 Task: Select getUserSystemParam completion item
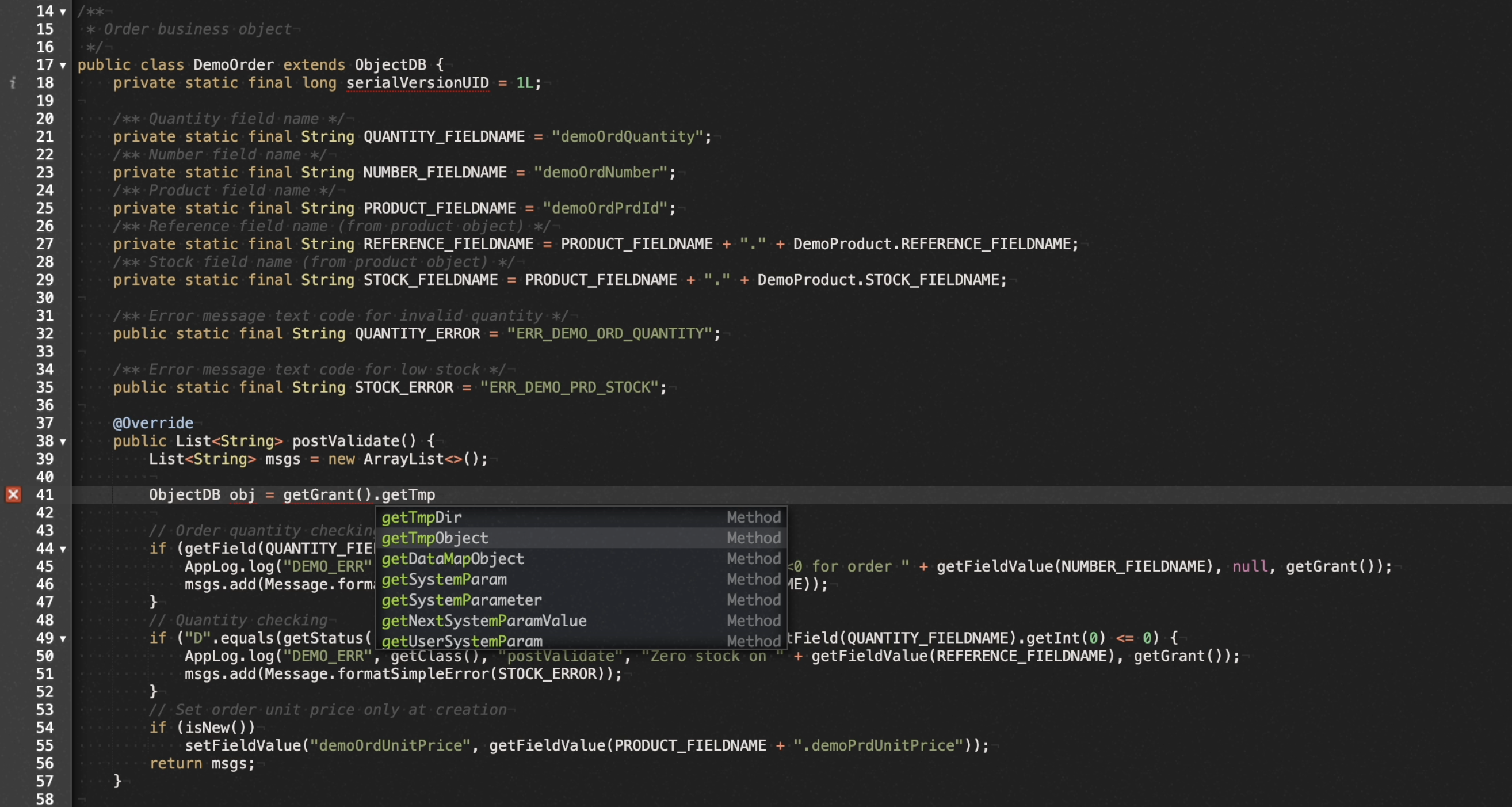[462, 640]
